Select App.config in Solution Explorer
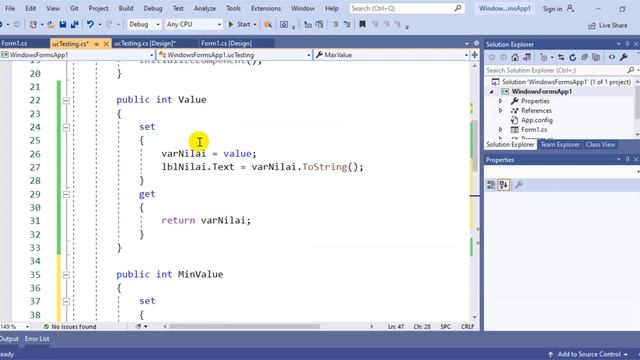This screenshot has width=640, height=360. pos(536,120)
